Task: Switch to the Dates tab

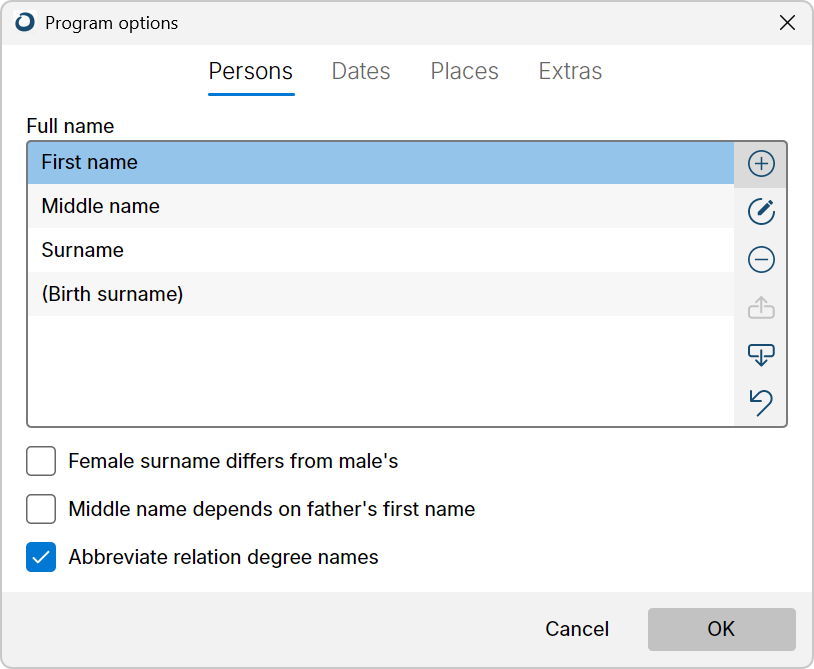Action: [x=361, y=71]
